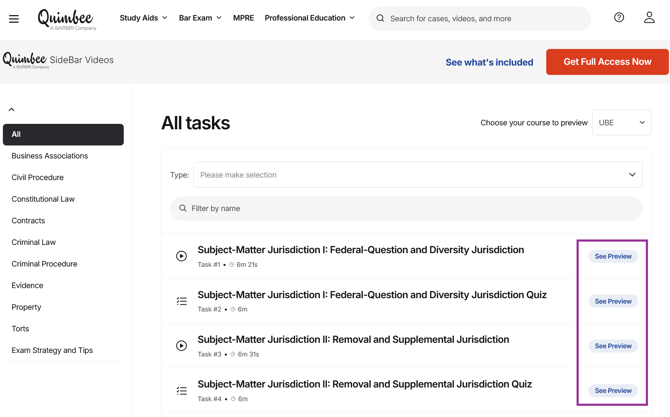Open the UBE course preview dropdown
The width and height of the screenshot is (670, 417).
pos(621,123)
